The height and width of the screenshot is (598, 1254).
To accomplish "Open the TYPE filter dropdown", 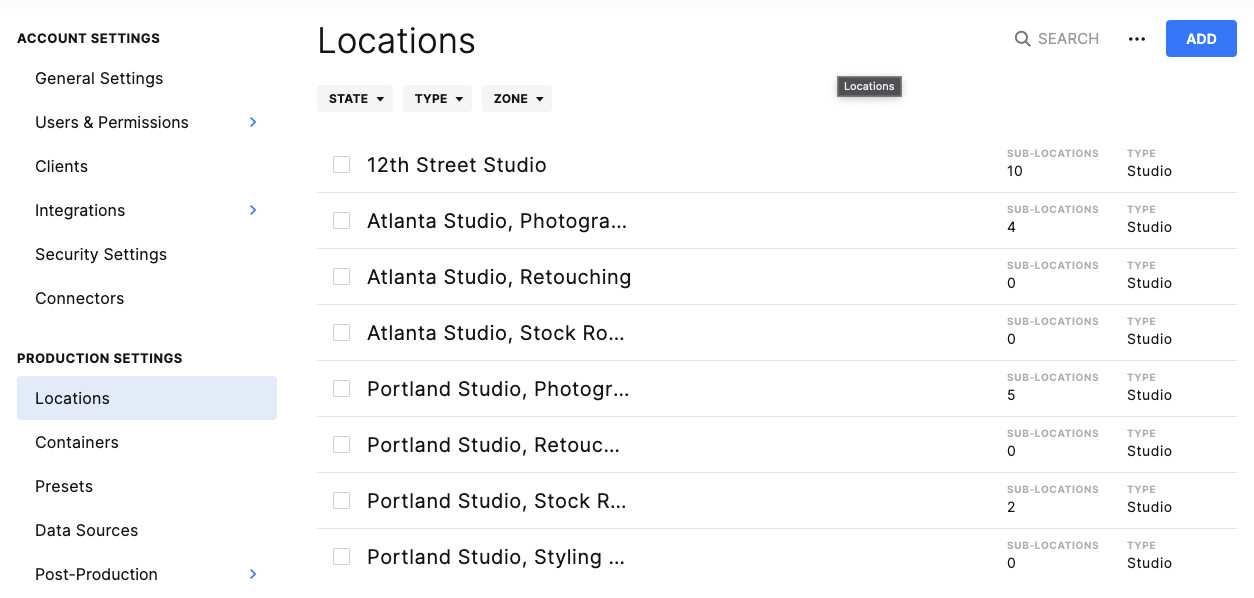I will click(x=437, y=98).
